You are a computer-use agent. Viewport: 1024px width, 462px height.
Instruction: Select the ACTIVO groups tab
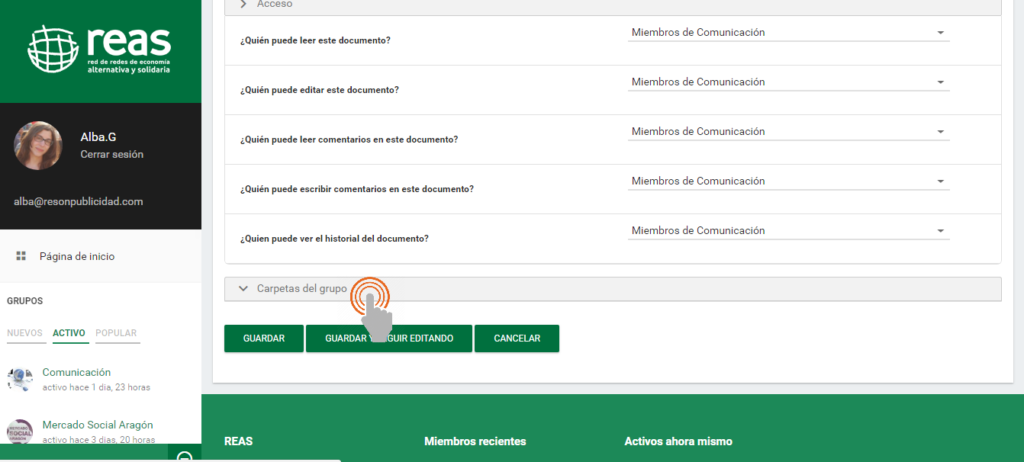coord(69,333)
